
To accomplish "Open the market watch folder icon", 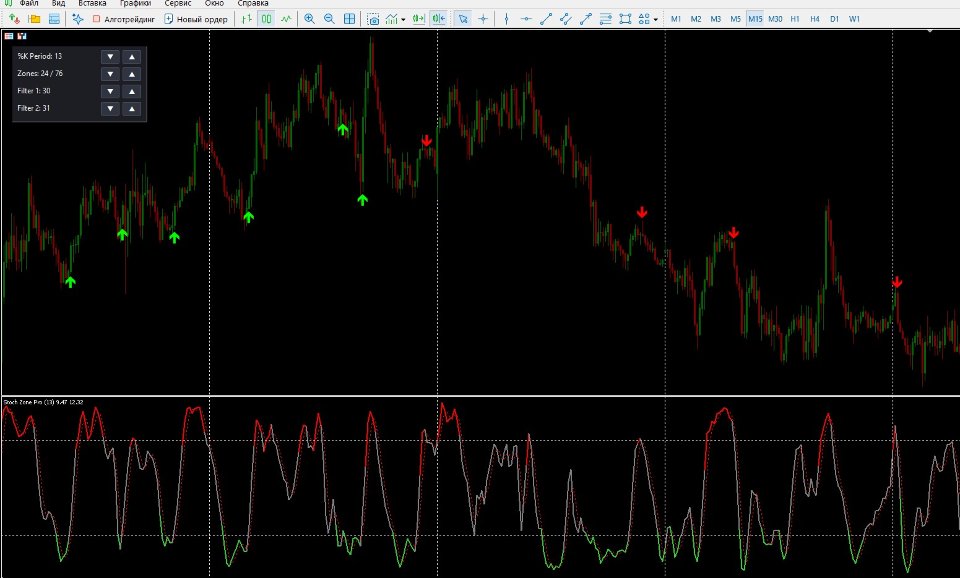I will point(35,19).
